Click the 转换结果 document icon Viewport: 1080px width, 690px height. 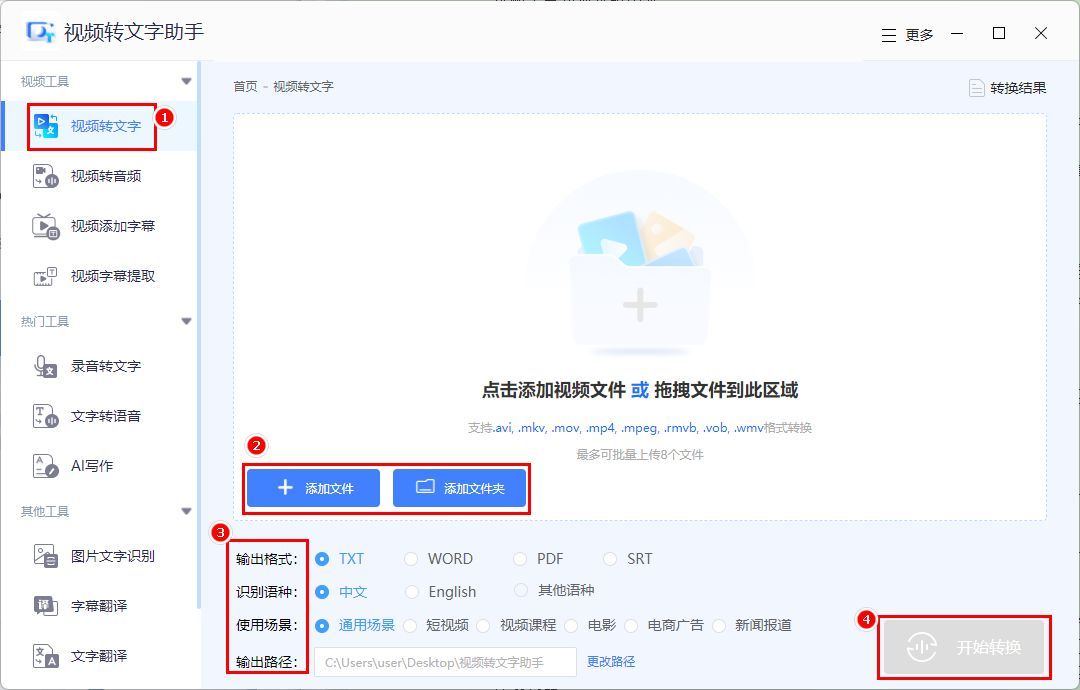point(976,87)
